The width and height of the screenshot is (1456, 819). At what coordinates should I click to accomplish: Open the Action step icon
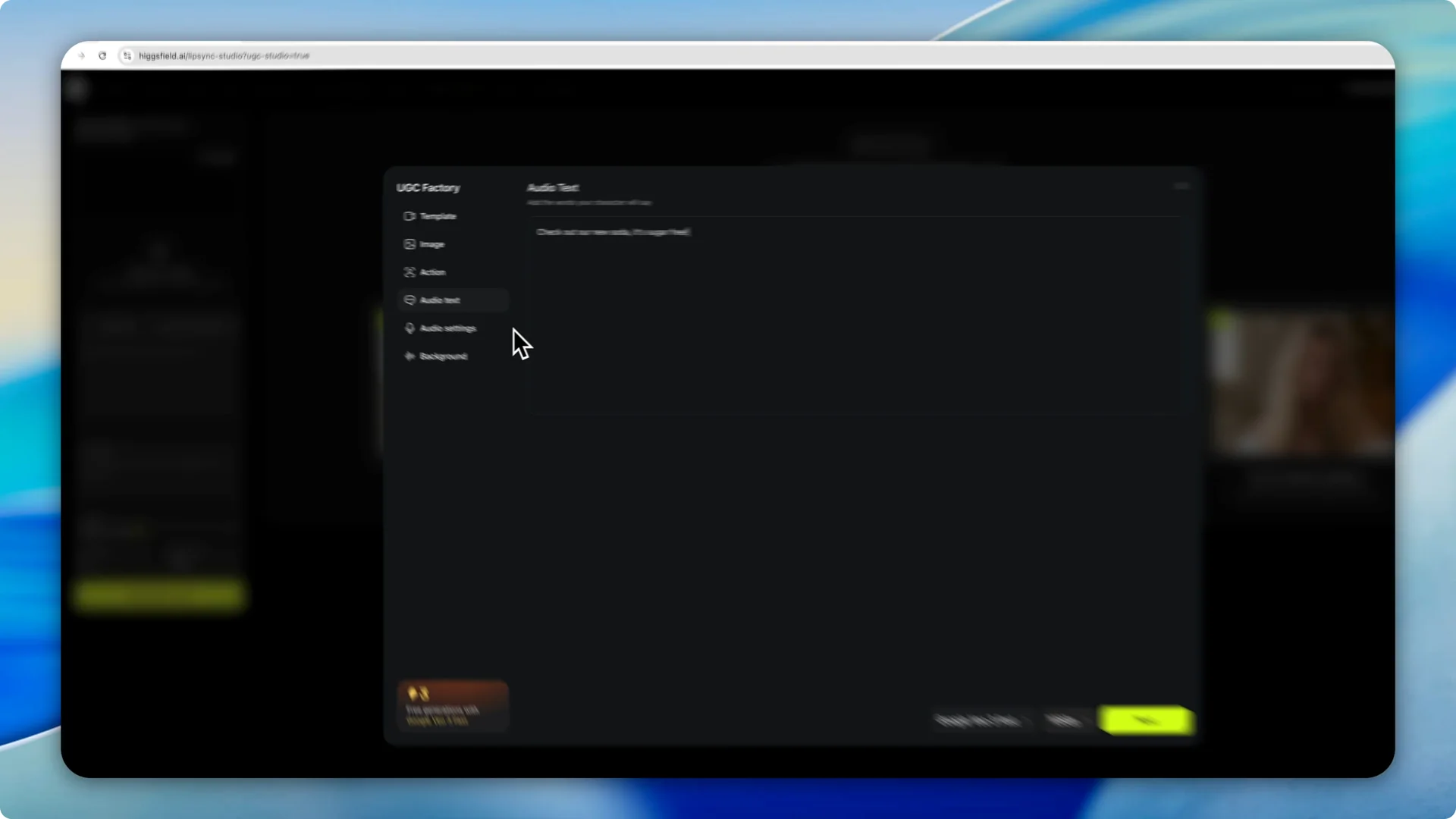pos(409,272)
